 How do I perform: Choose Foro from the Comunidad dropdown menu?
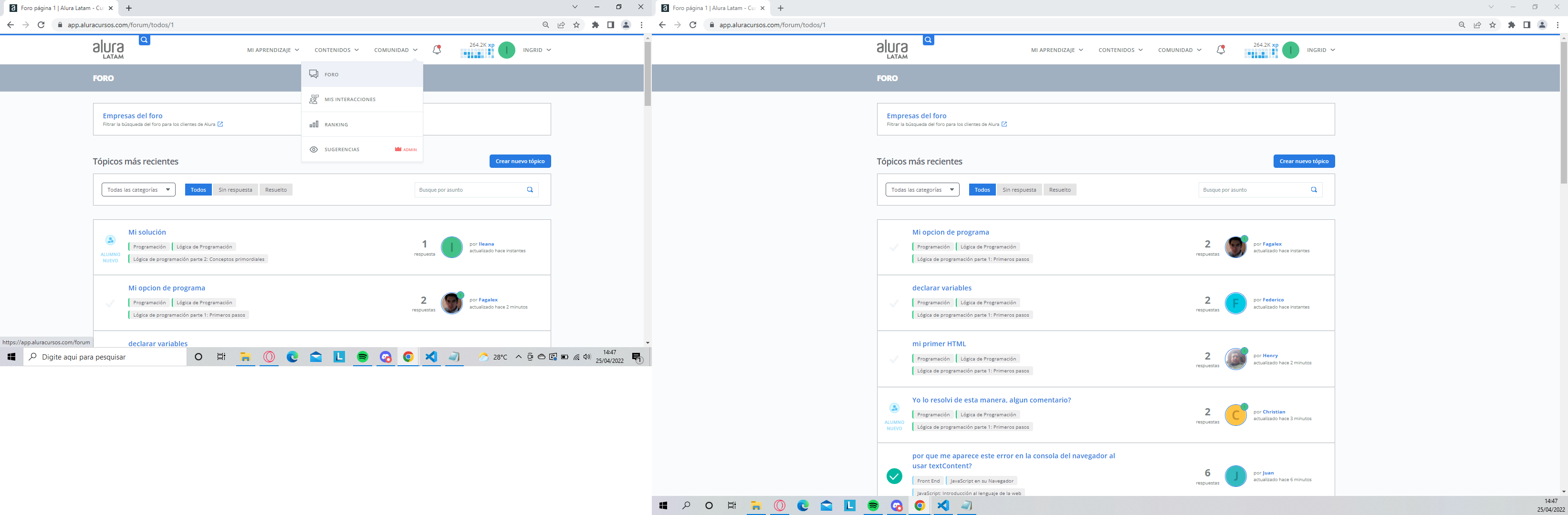[x=362, y=74]
